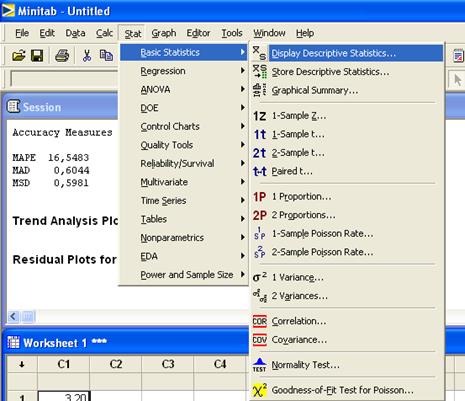This screenshot has height=401, width=465.
Task: Click the Open Project folder icon
Action: click(x=19, y=55)
